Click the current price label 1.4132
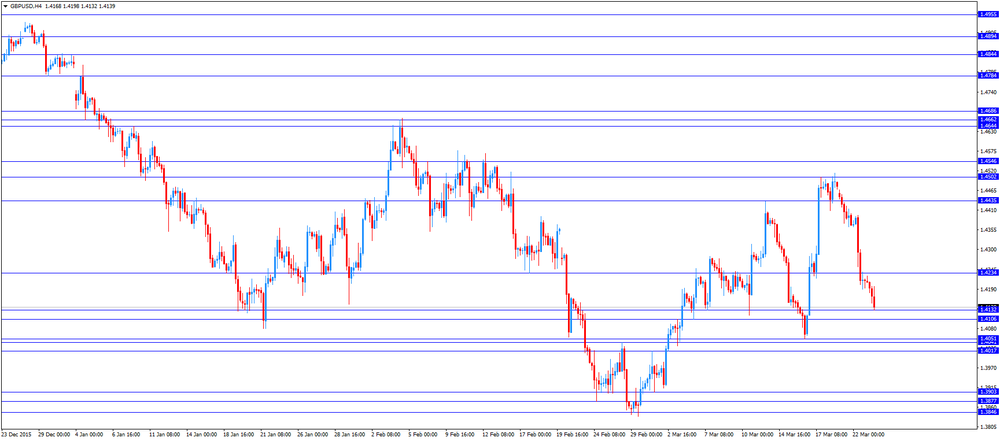 (987, 310)
